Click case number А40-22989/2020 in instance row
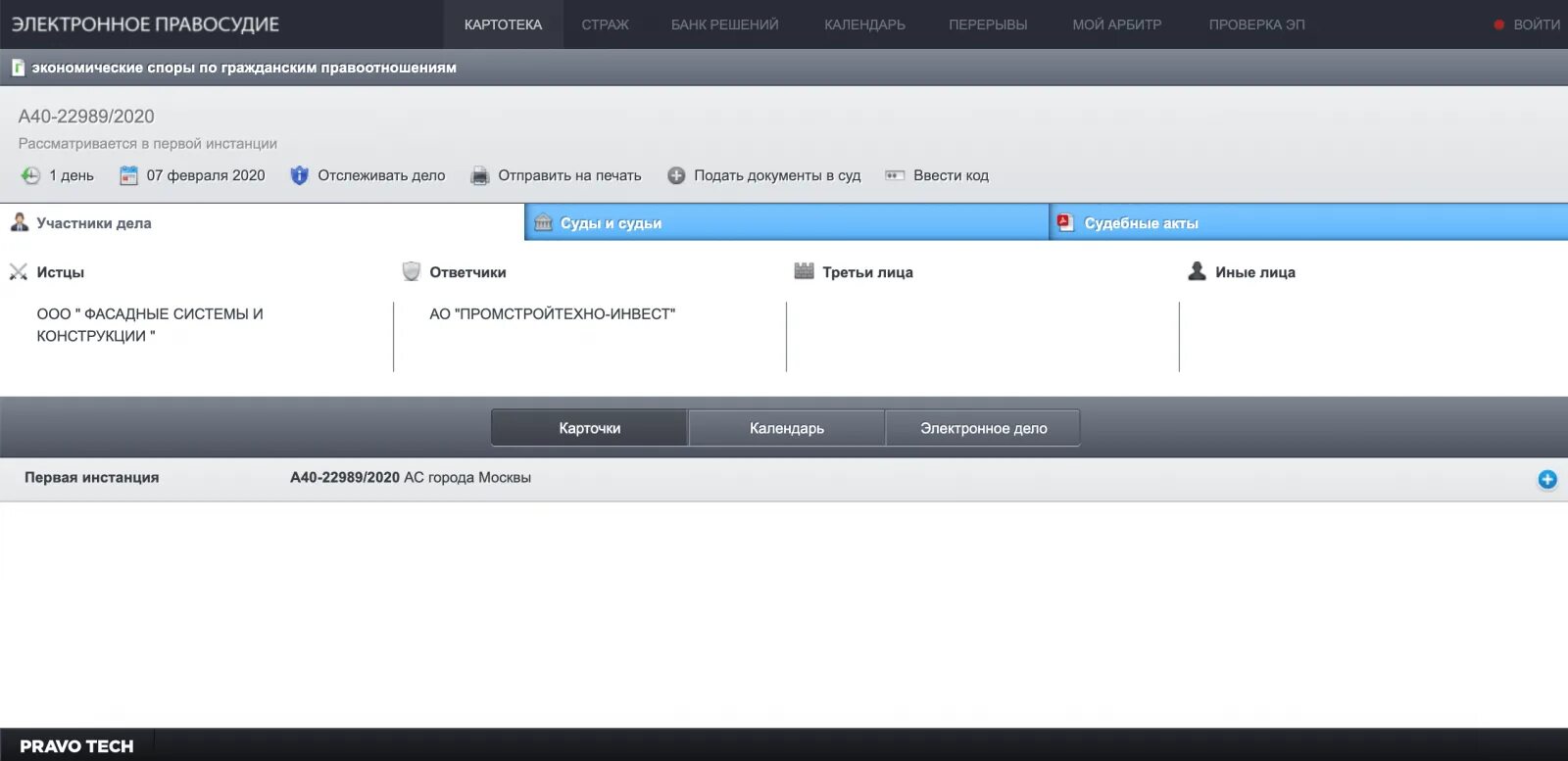Image resolution: width=1568 pixels, height=761 pixels. point(345,477)
